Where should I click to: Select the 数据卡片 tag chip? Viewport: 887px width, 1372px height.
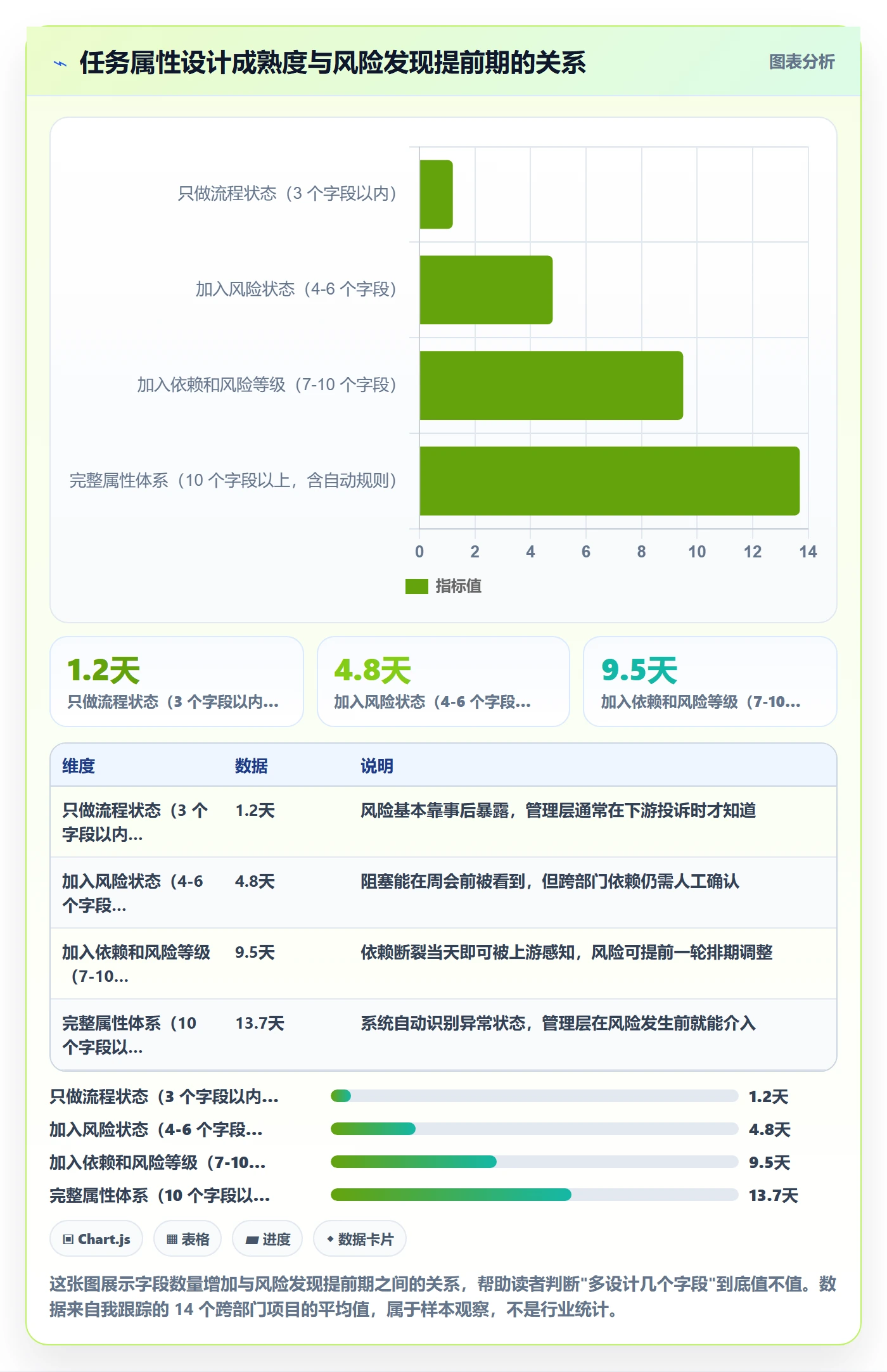click(x=359, y=1239)
